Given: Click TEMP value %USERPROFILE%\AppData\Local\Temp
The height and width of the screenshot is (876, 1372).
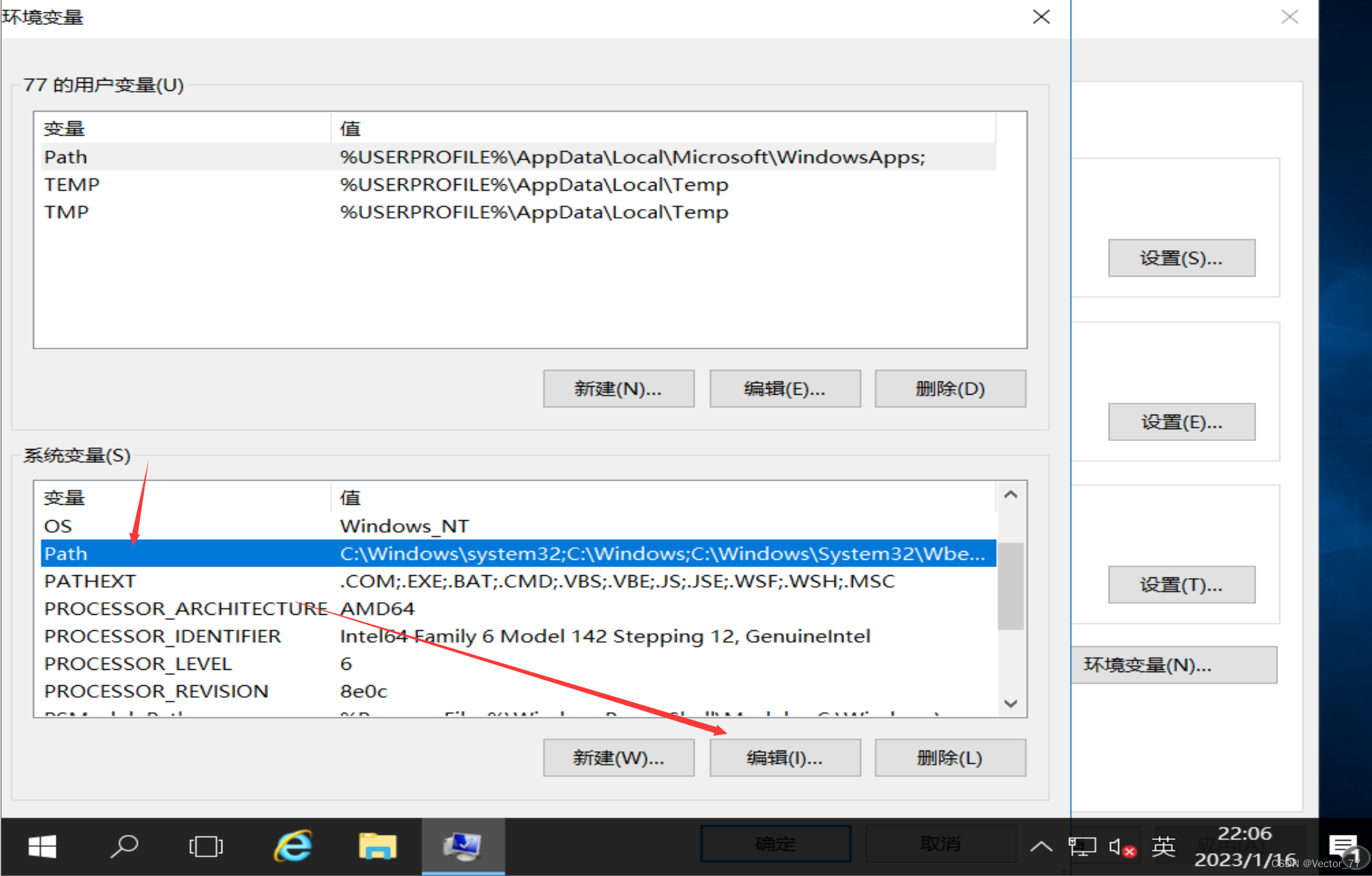Looking at the screenshot, I should pos(534,185).
